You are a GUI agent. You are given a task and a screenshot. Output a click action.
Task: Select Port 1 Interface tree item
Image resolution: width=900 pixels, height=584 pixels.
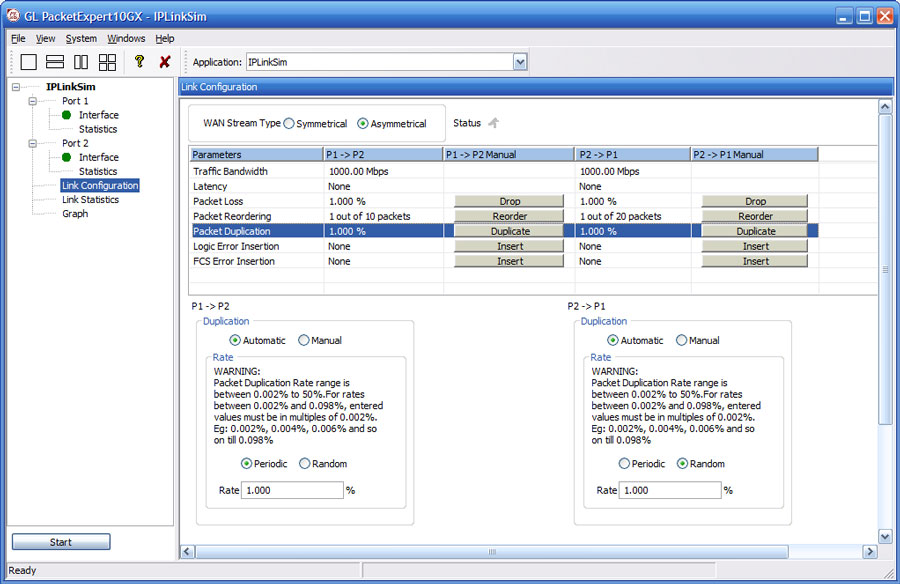(x=99, y=115)
